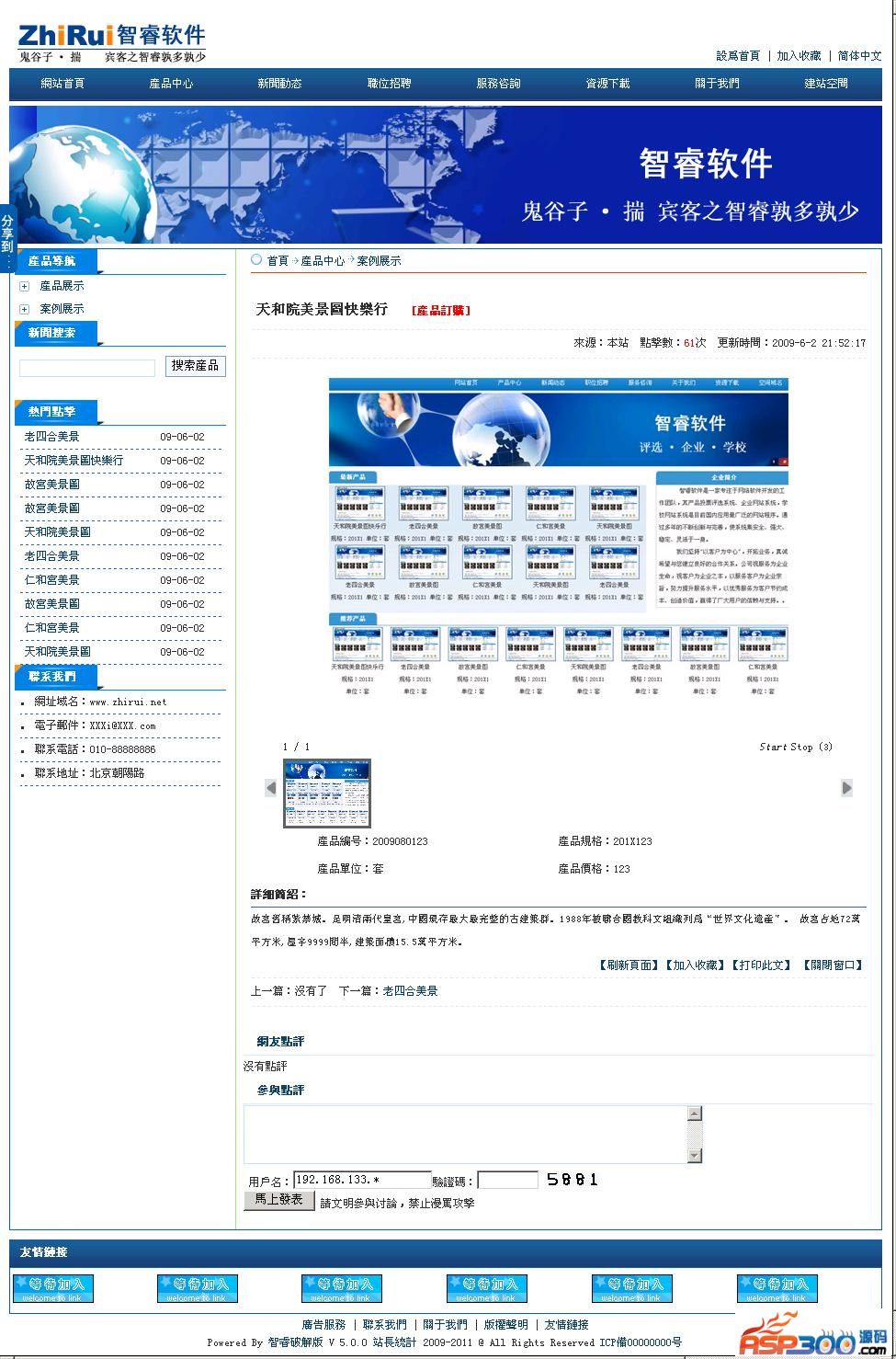
Task: Click the second '等待加入' friend link banner
Action: [x=198, y=1288]
